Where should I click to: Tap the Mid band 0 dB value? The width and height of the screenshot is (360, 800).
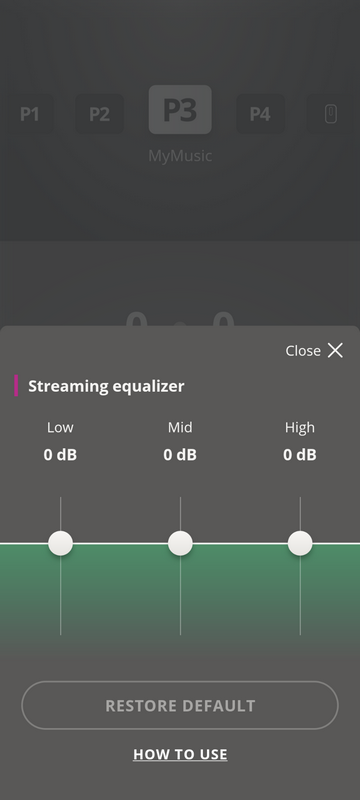180,455
